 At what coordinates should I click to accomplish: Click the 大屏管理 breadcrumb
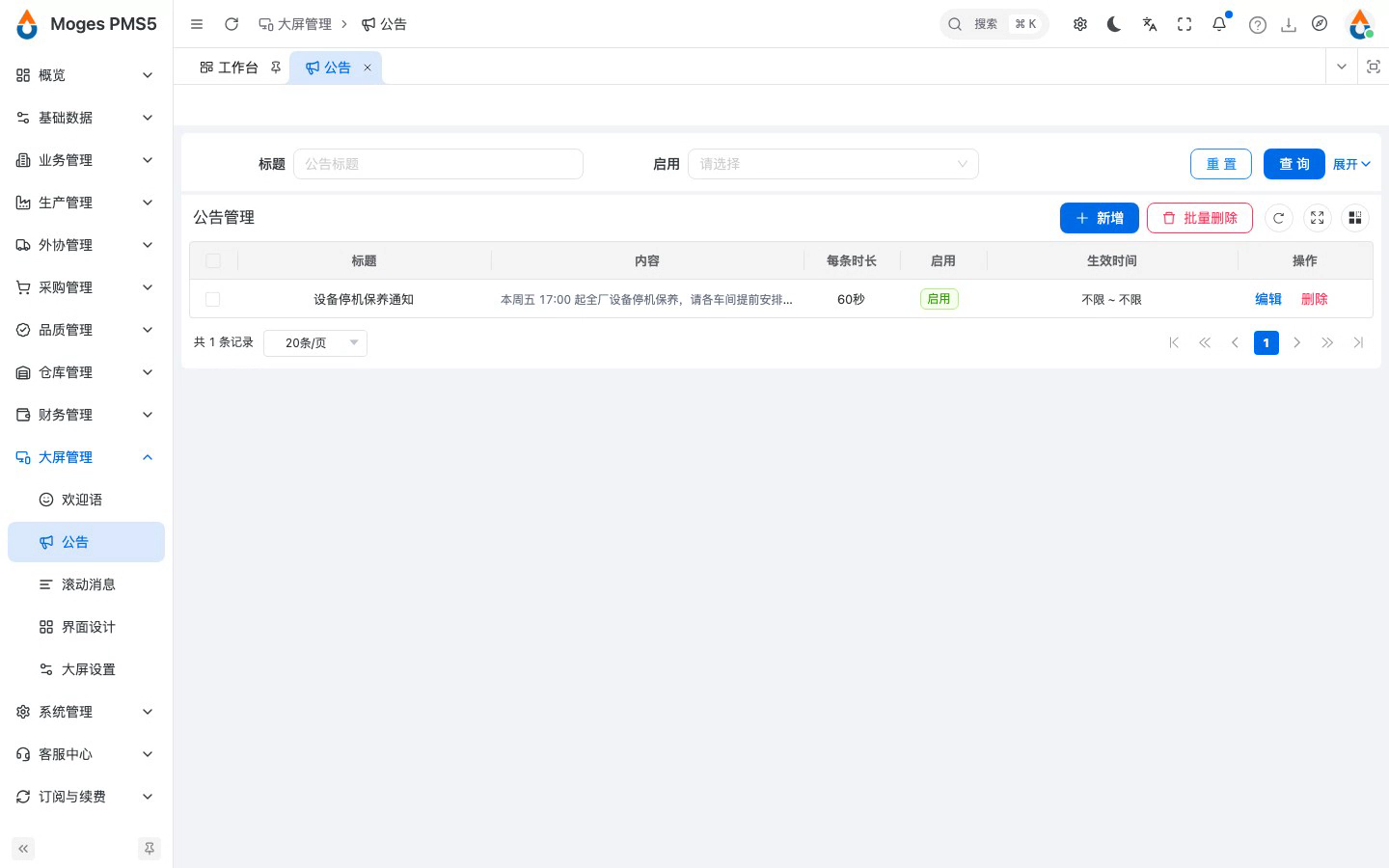[295, 24]
